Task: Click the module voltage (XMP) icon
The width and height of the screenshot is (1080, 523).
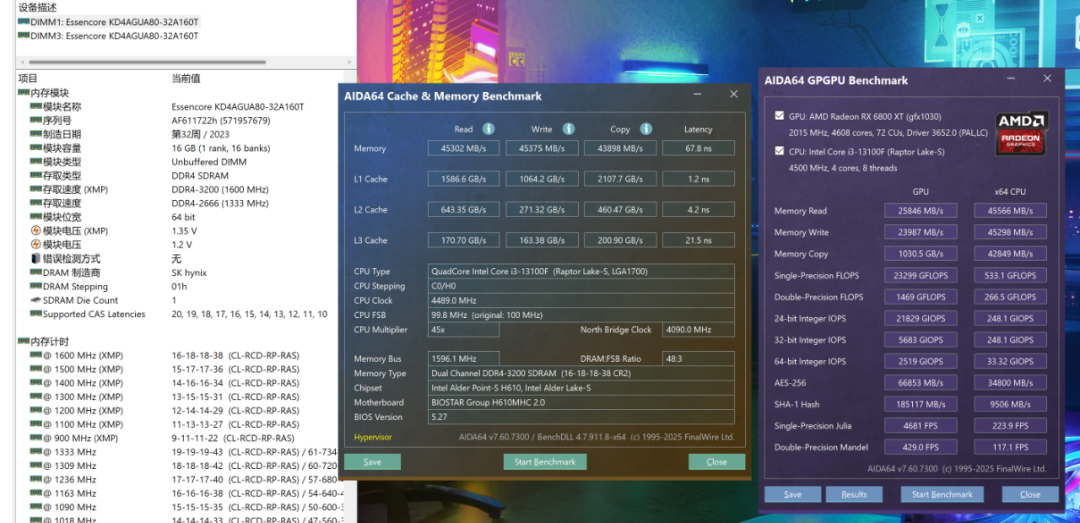Action: click(36, 231)
